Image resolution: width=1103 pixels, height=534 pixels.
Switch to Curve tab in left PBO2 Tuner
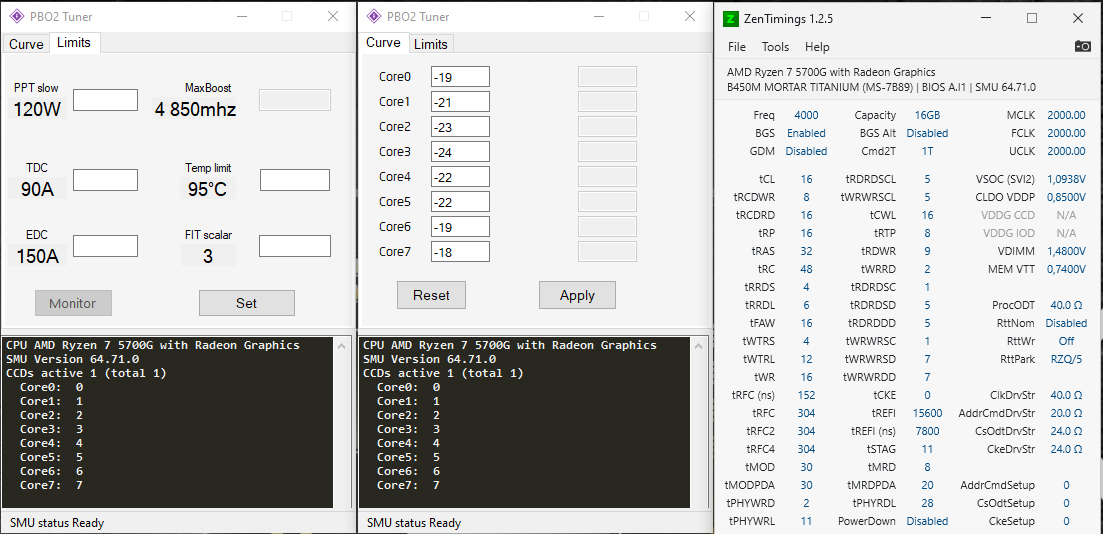tap(26, 44)
